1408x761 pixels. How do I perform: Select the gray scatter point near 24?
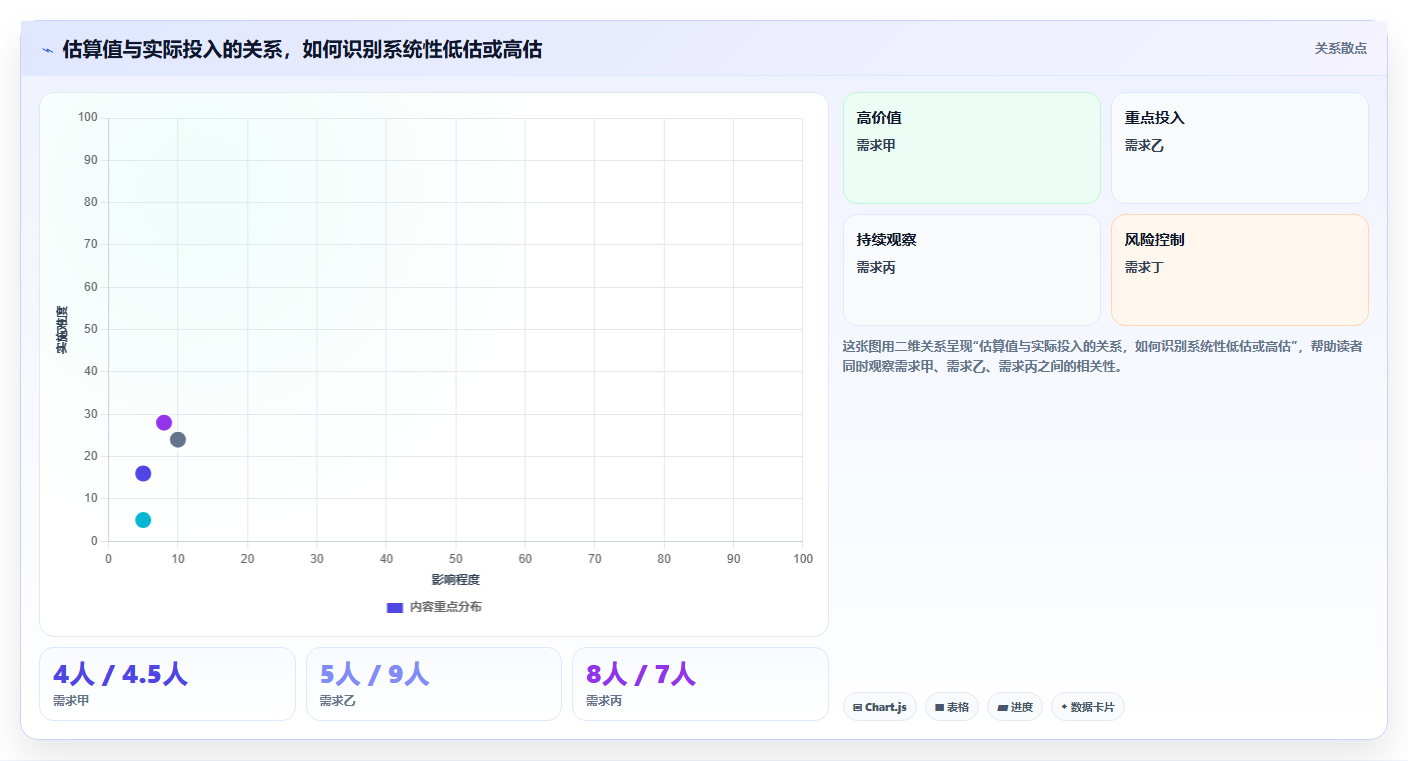coord(178,440)
